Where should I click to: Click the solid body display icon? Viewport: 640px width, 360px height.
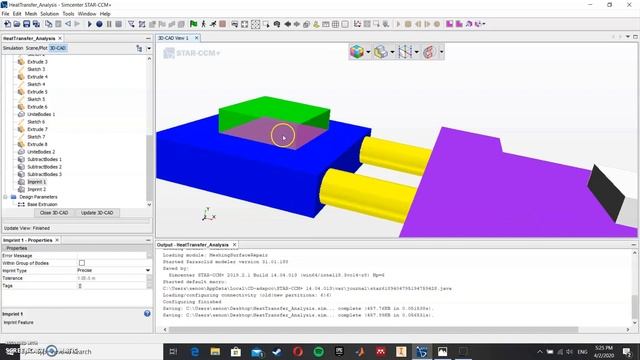381,52
